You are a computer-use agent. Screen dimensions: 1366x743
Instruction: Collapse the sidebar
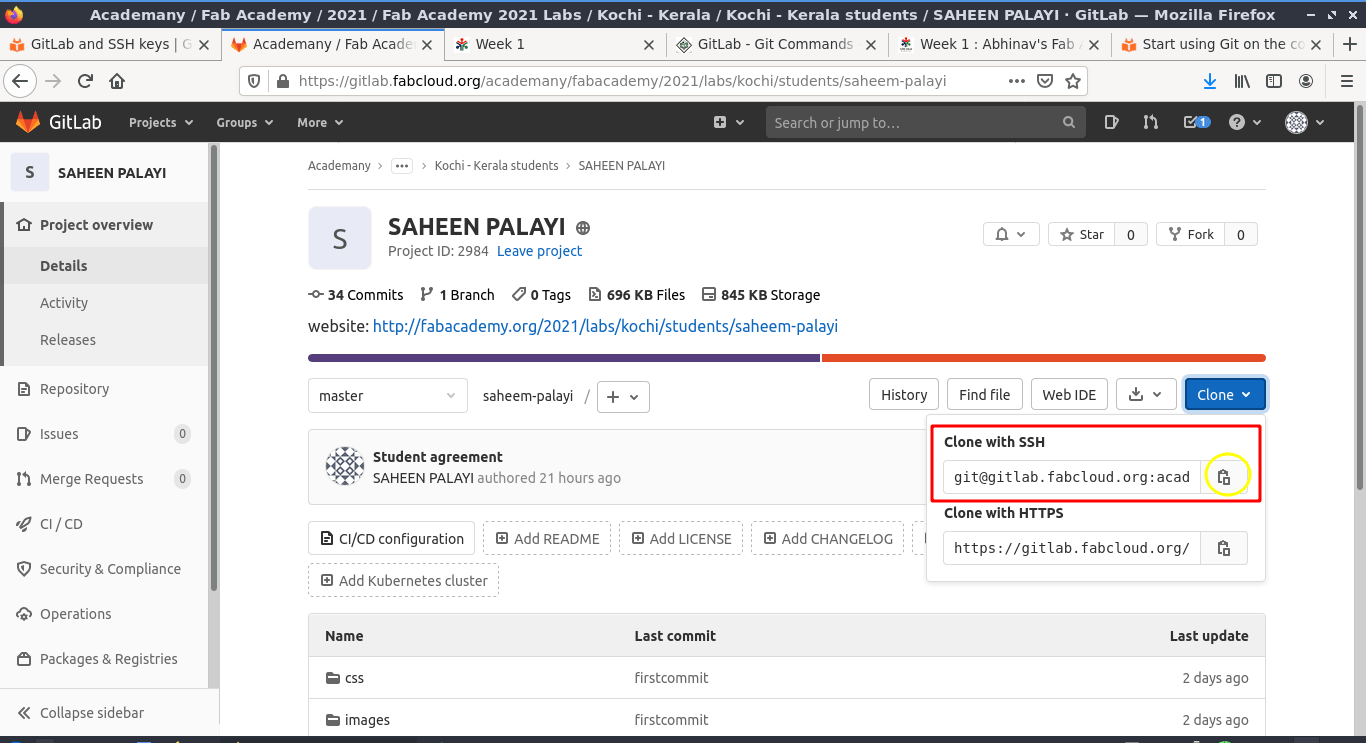[x=80, y=713]
